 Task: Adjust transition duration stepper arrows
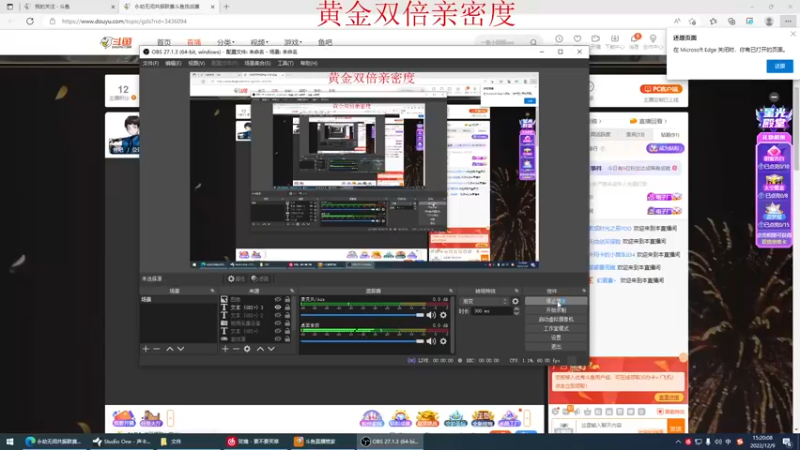coord(516,311)
